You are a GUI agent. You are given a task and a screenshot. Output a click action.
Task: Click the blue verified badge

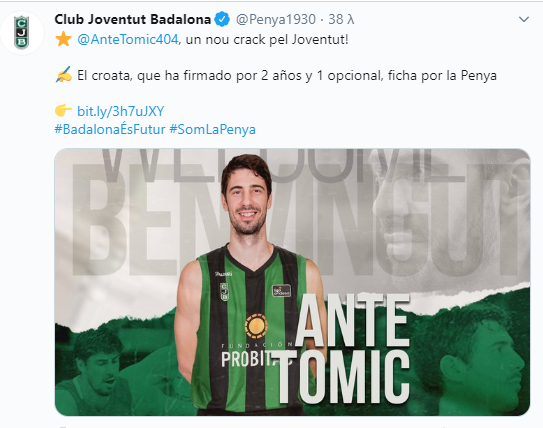click(x=222, y=19)
